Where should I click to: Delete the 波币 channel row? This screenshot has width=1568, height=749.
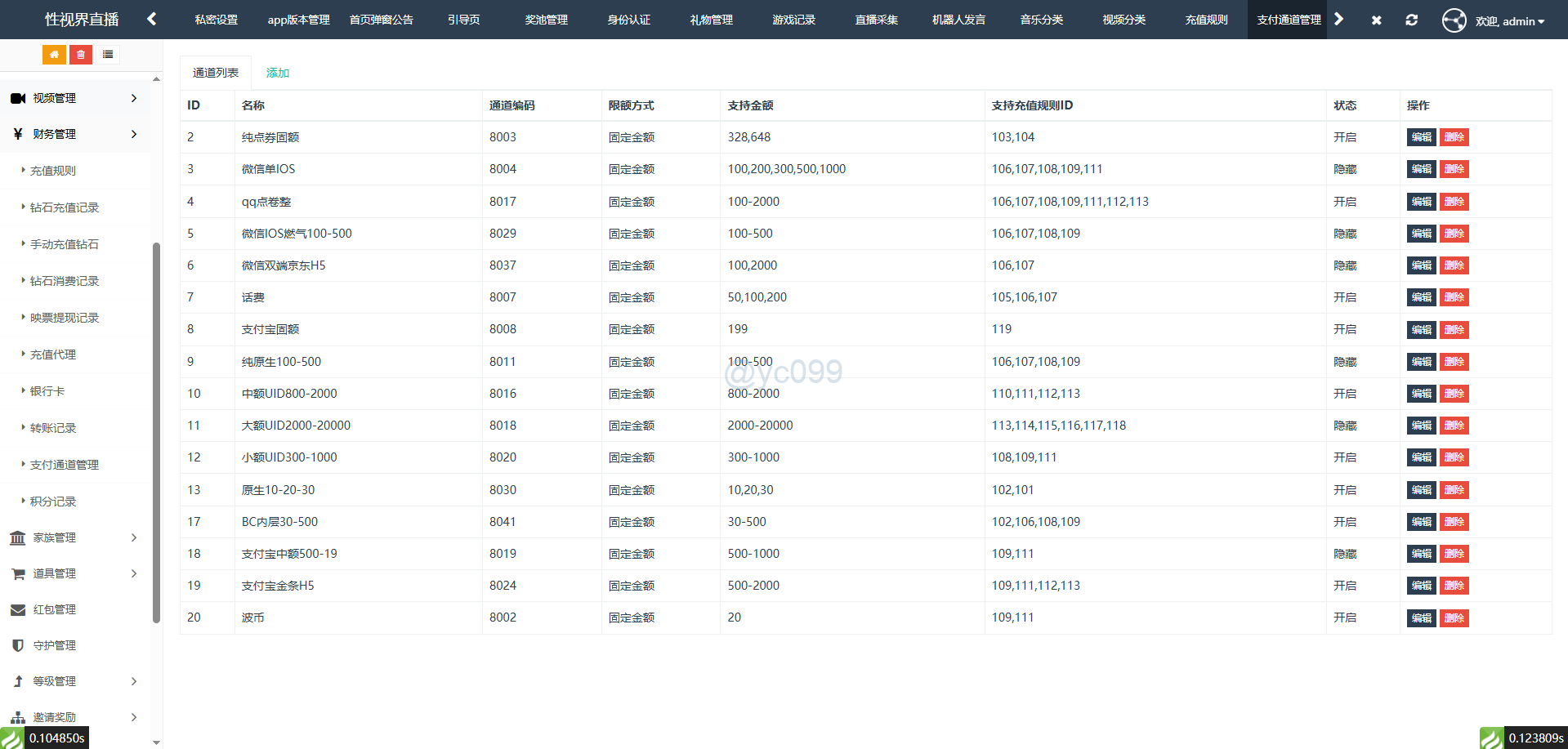(x=1454, y=618)
